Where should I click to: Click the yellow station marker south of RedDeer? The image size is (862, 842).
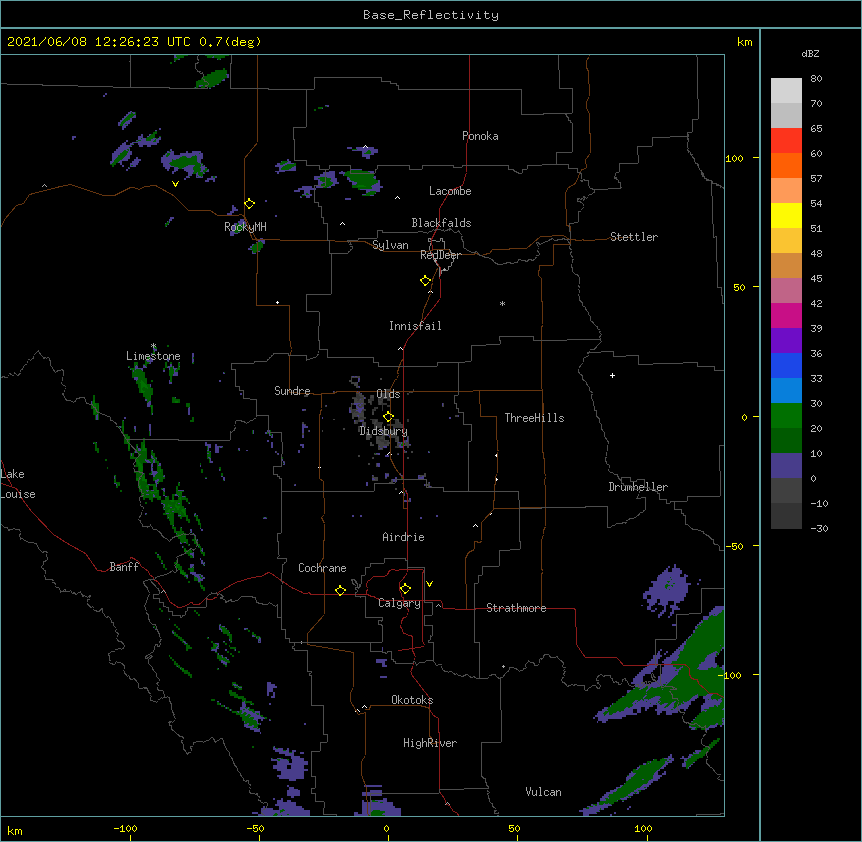pos(426,281)
